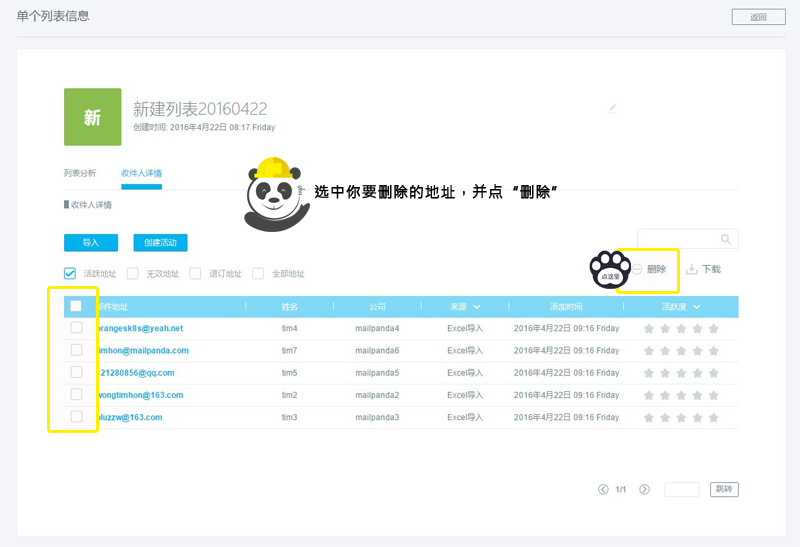Click the search magnifier icon
Viewport: 800px width, 547px height.
tap(727, 240)
